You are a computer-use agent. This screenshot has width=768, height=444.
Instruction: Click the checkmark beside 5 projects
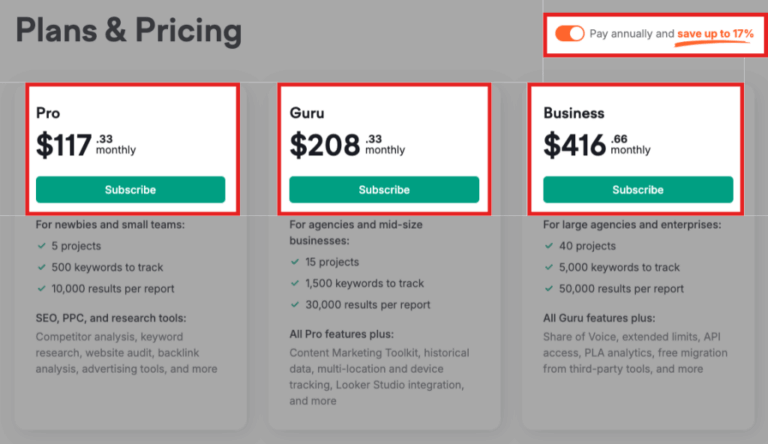coord(41,246)
